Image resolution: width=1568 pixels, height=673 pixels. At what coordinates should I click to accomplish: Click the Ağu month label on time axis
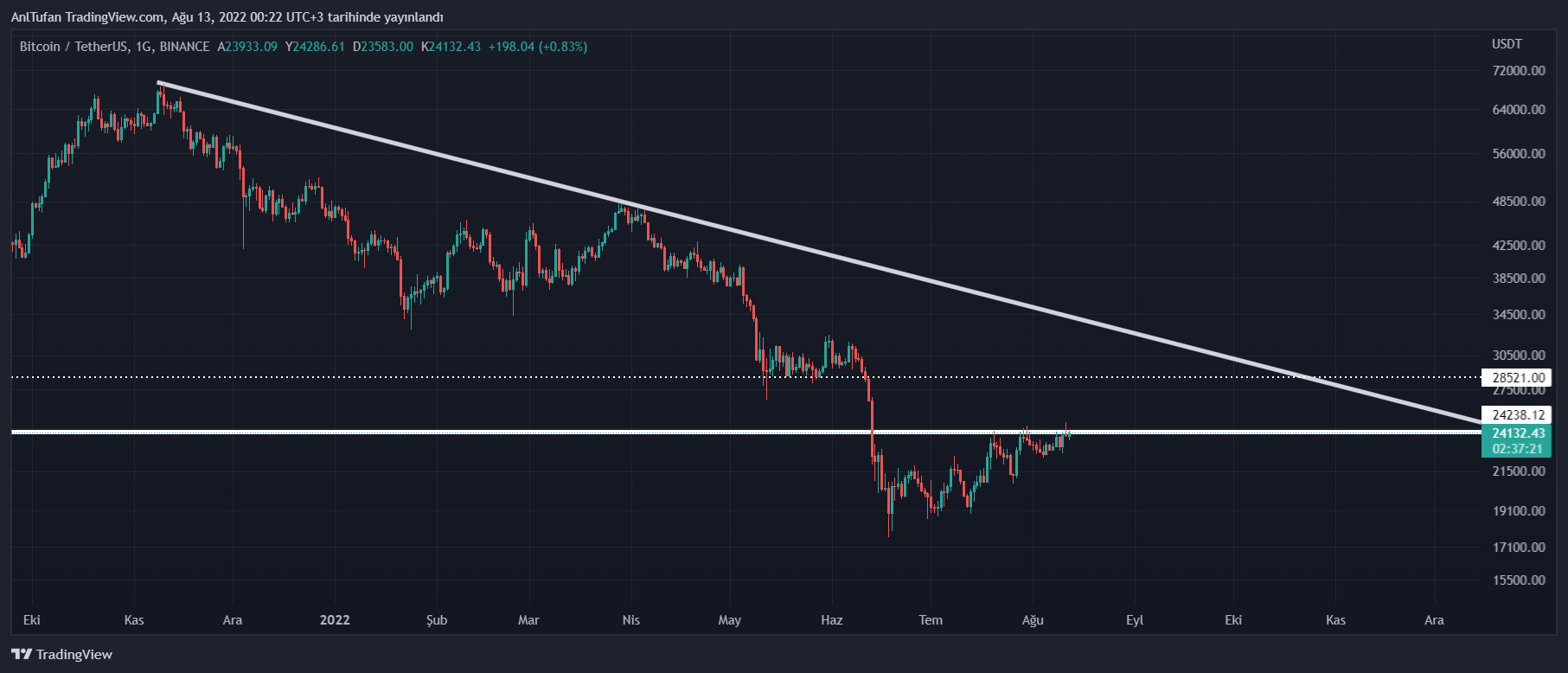click(1033, 619)
